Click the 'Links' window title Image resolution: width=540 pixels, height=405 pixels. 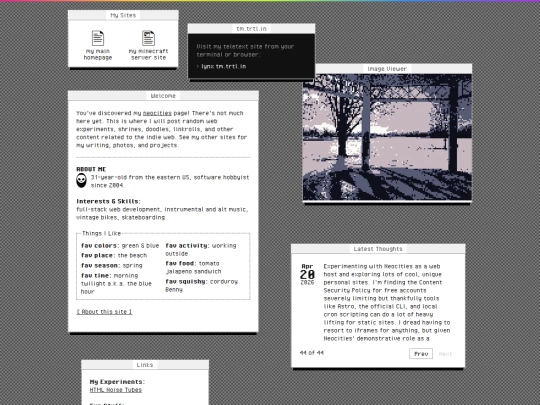145,365
